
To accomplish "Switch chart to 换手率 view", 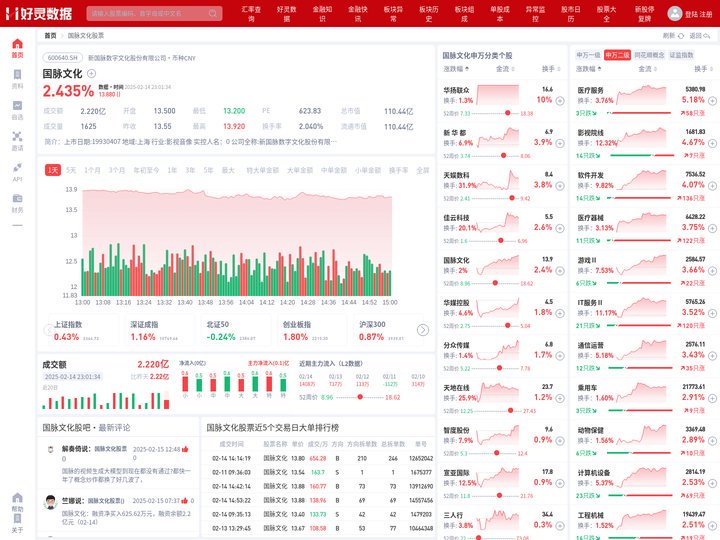I will tap(399, 170).
